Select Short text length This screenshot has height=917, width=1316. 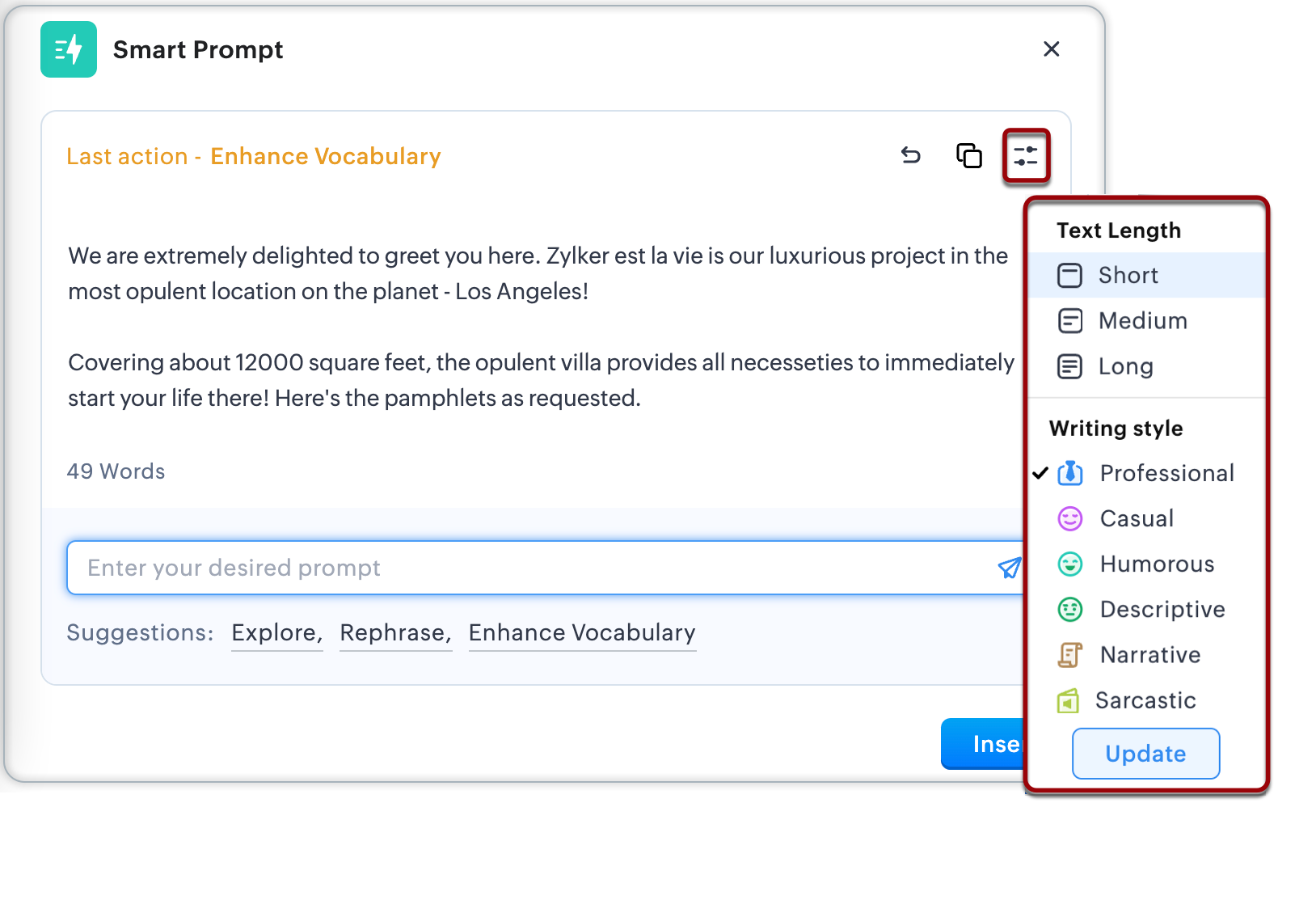1146,275
